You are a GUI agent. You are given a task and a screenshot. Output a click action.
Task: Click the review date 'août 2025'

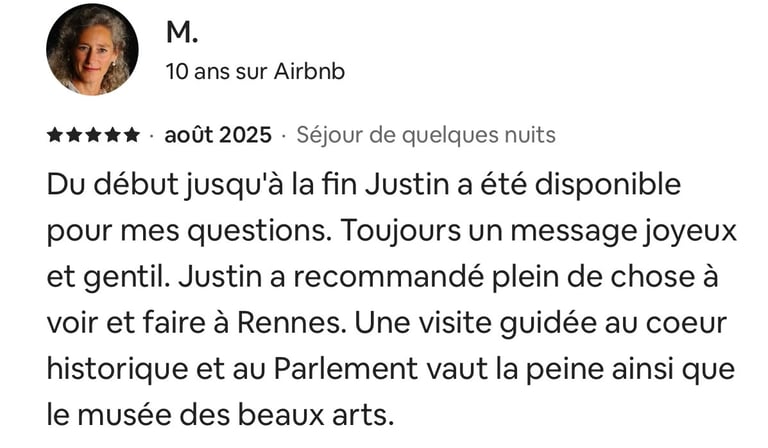pyautogui.click(x=218, y=135)
